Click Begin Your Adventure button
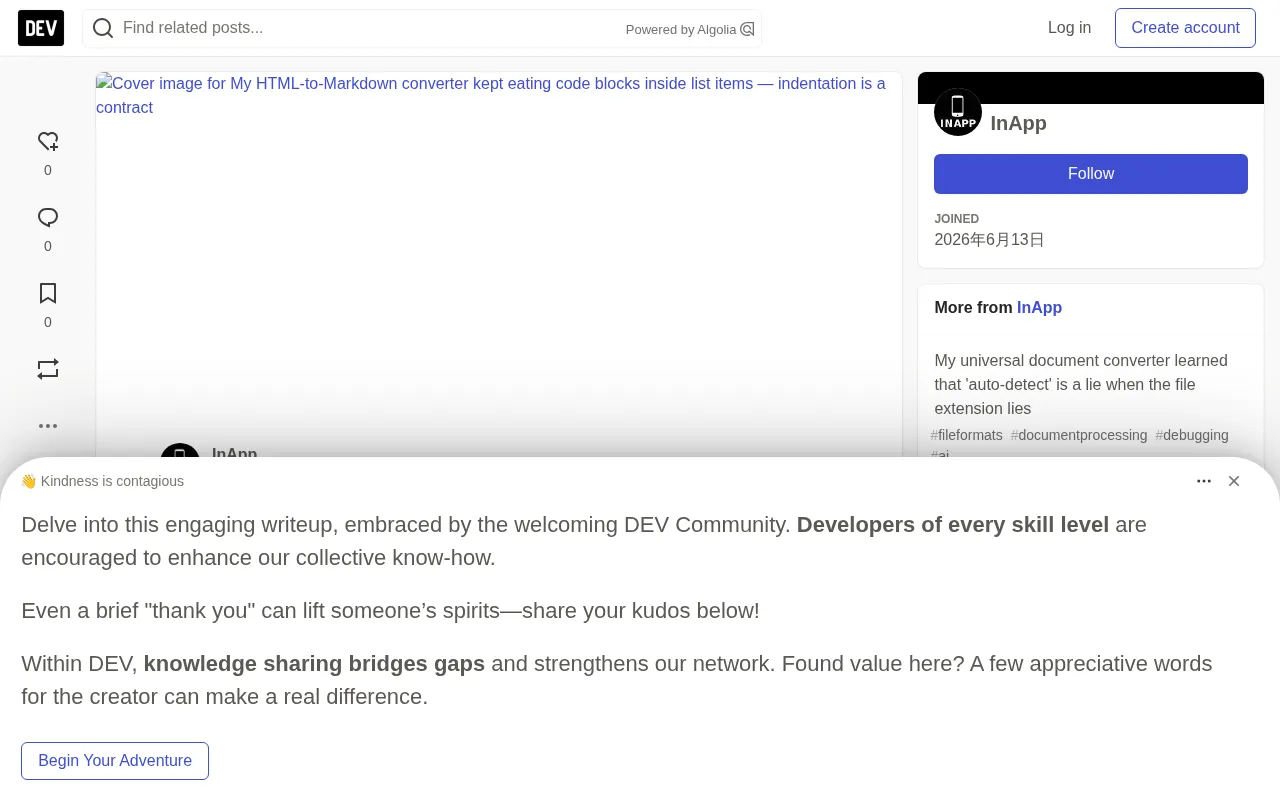This screenshot has width=1280, height=800. tap(115, 761)
